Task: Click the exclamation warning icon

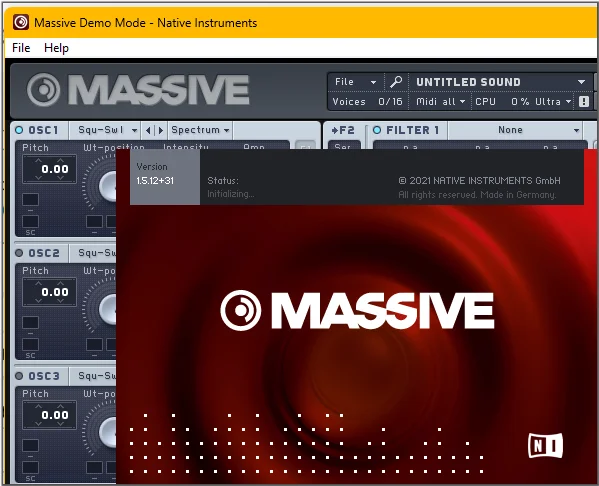Action: [584, 102]
